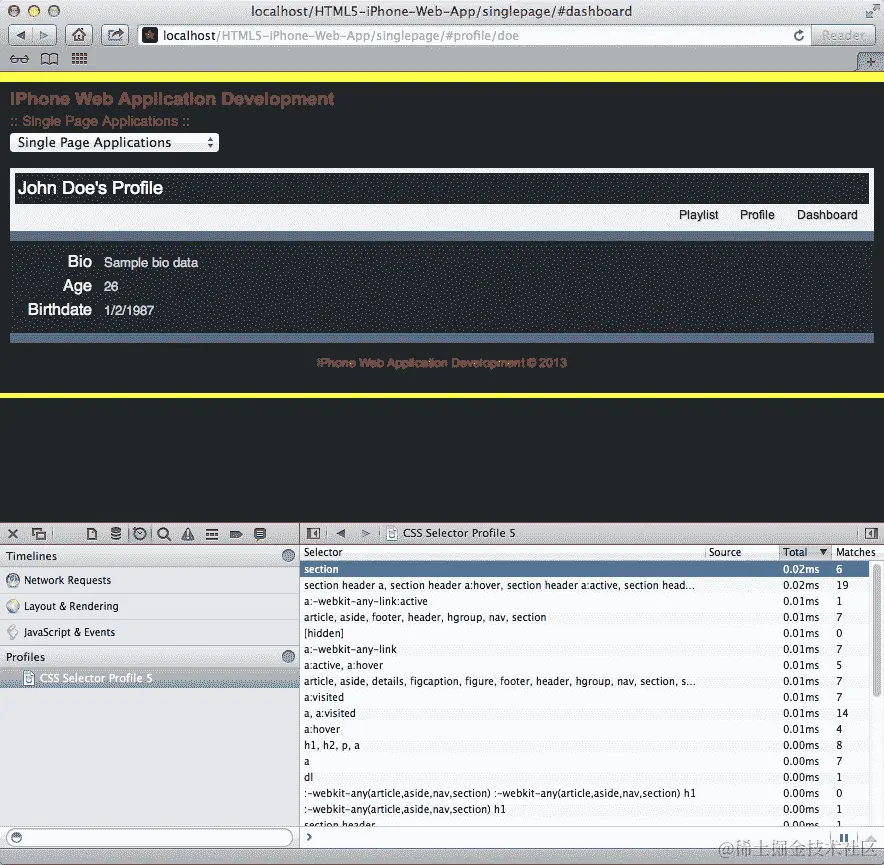This screenshot has height=865, width=884.
Task: Click the sidebar filter search field
Action: 149,837
